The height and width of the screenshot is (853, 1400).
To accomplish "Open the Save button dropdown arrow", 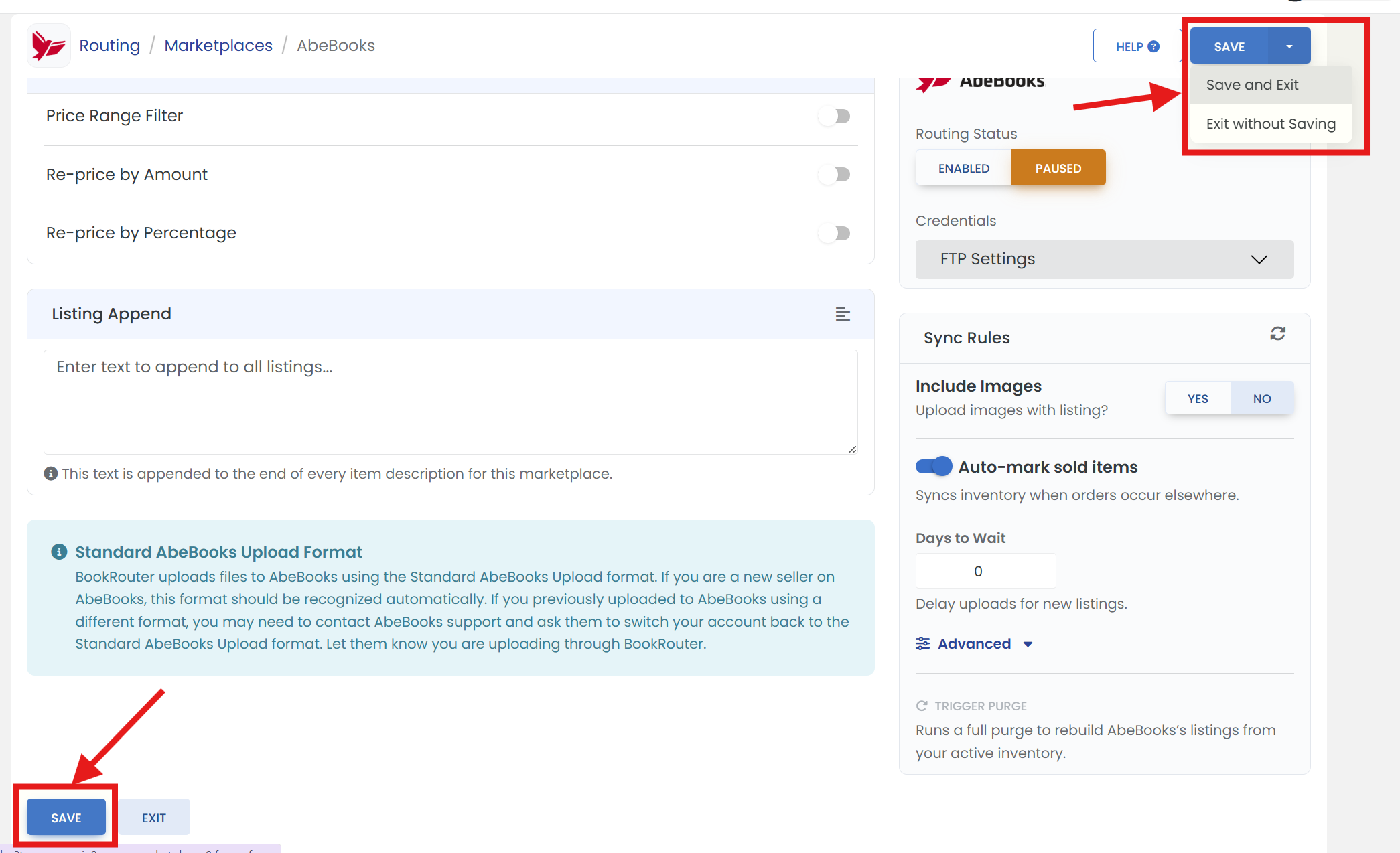I will [x=1289, y=46].
